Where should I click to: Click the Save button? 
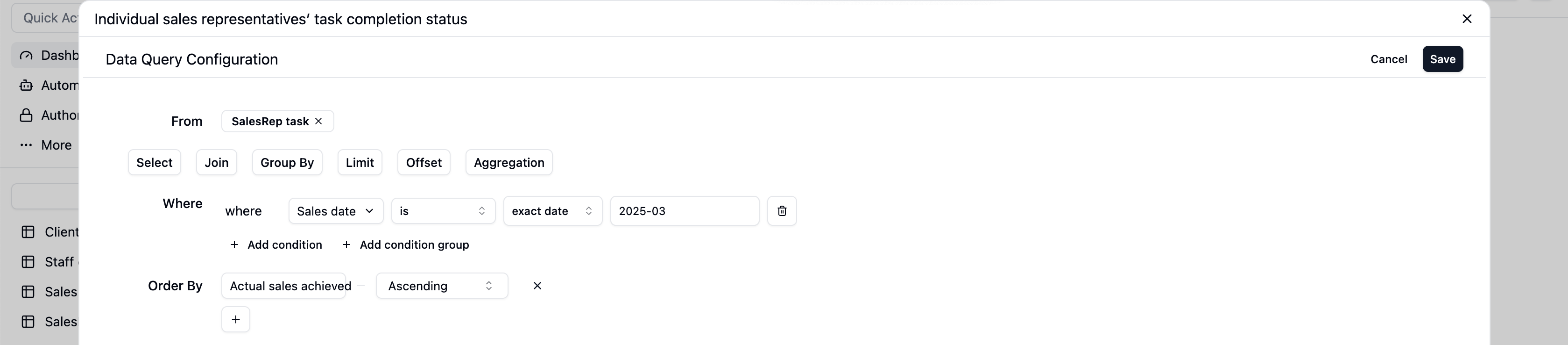tap(1442, 59)
